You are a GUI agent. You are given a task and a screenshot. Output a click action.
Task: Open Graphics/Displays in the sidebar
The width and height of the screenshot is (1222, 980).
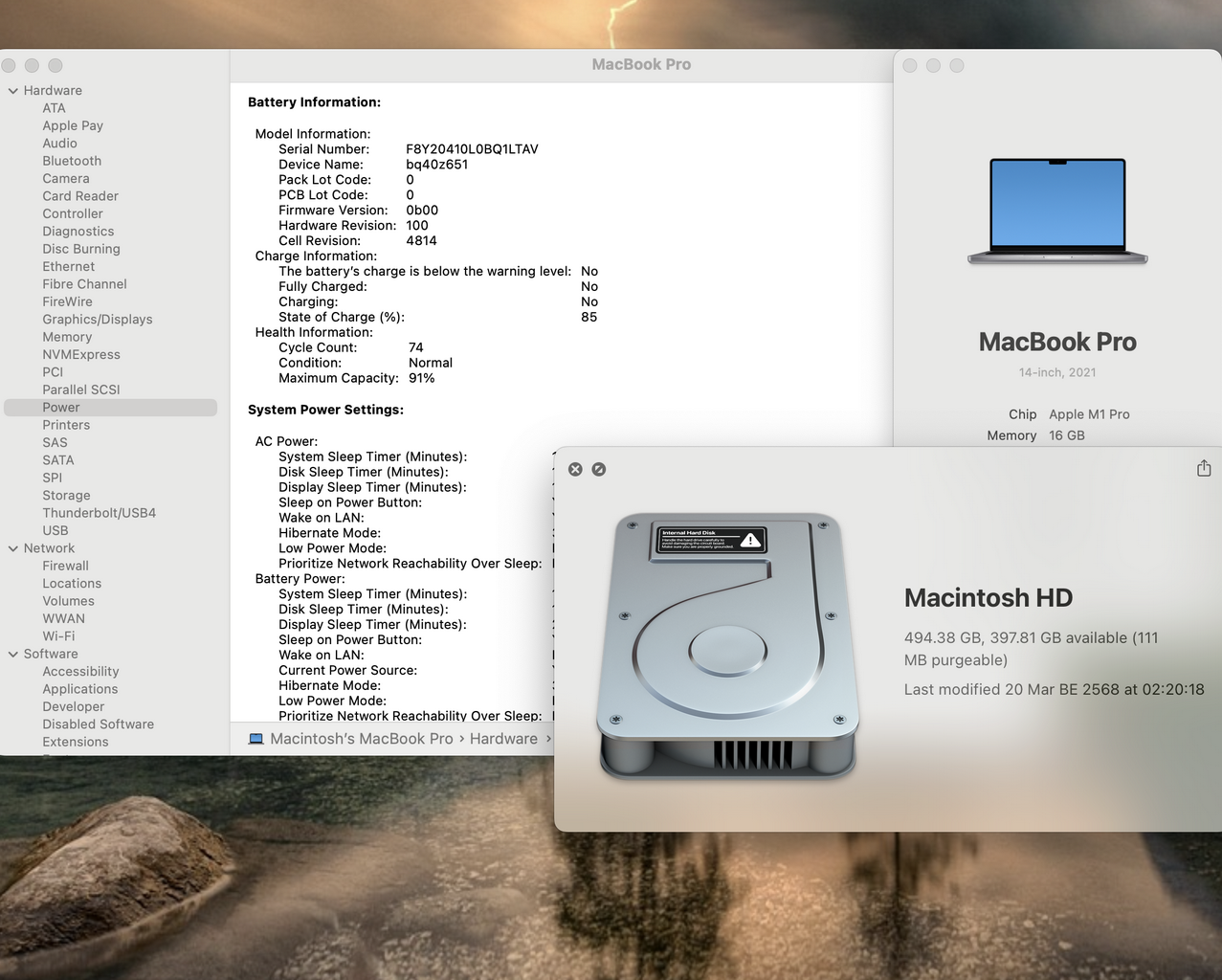point(98,320)
